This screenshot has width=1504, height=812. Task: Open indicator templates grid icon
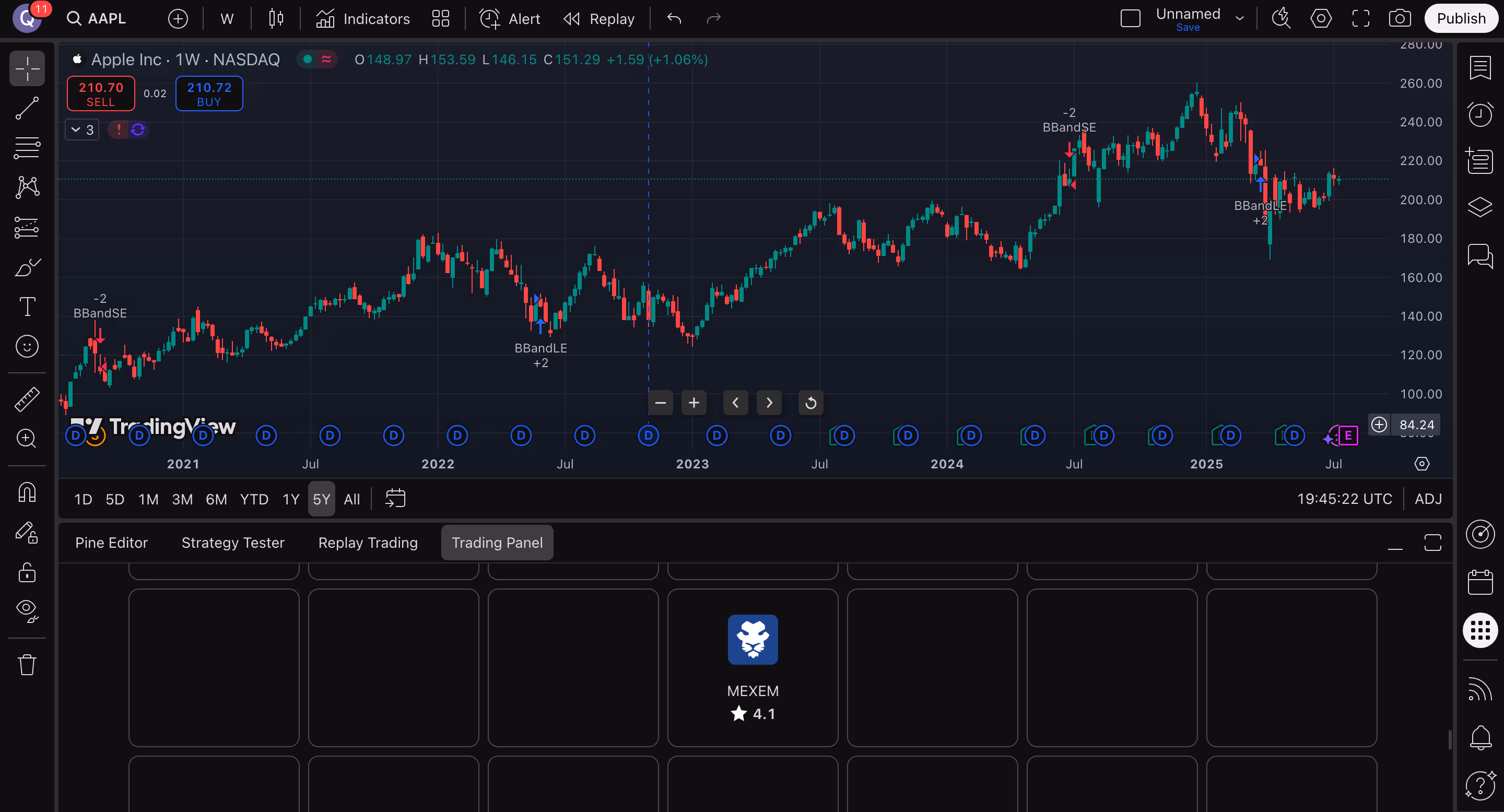coord(441,19)
